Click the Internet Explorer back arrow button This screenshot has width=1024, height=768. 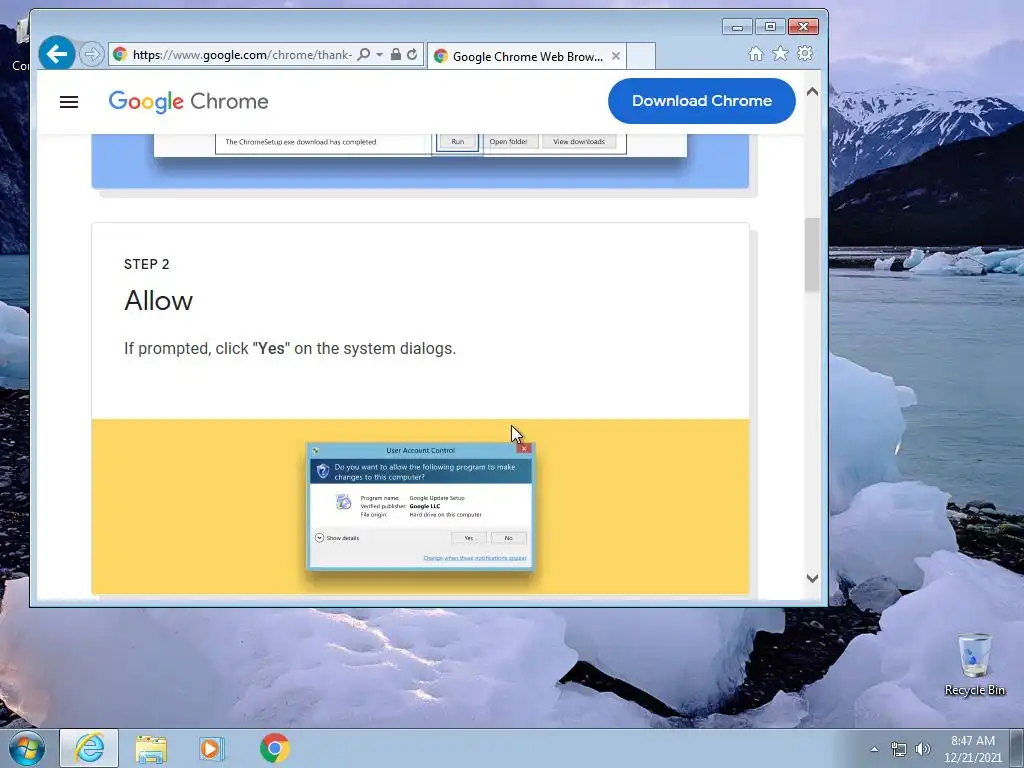point(56,54)
